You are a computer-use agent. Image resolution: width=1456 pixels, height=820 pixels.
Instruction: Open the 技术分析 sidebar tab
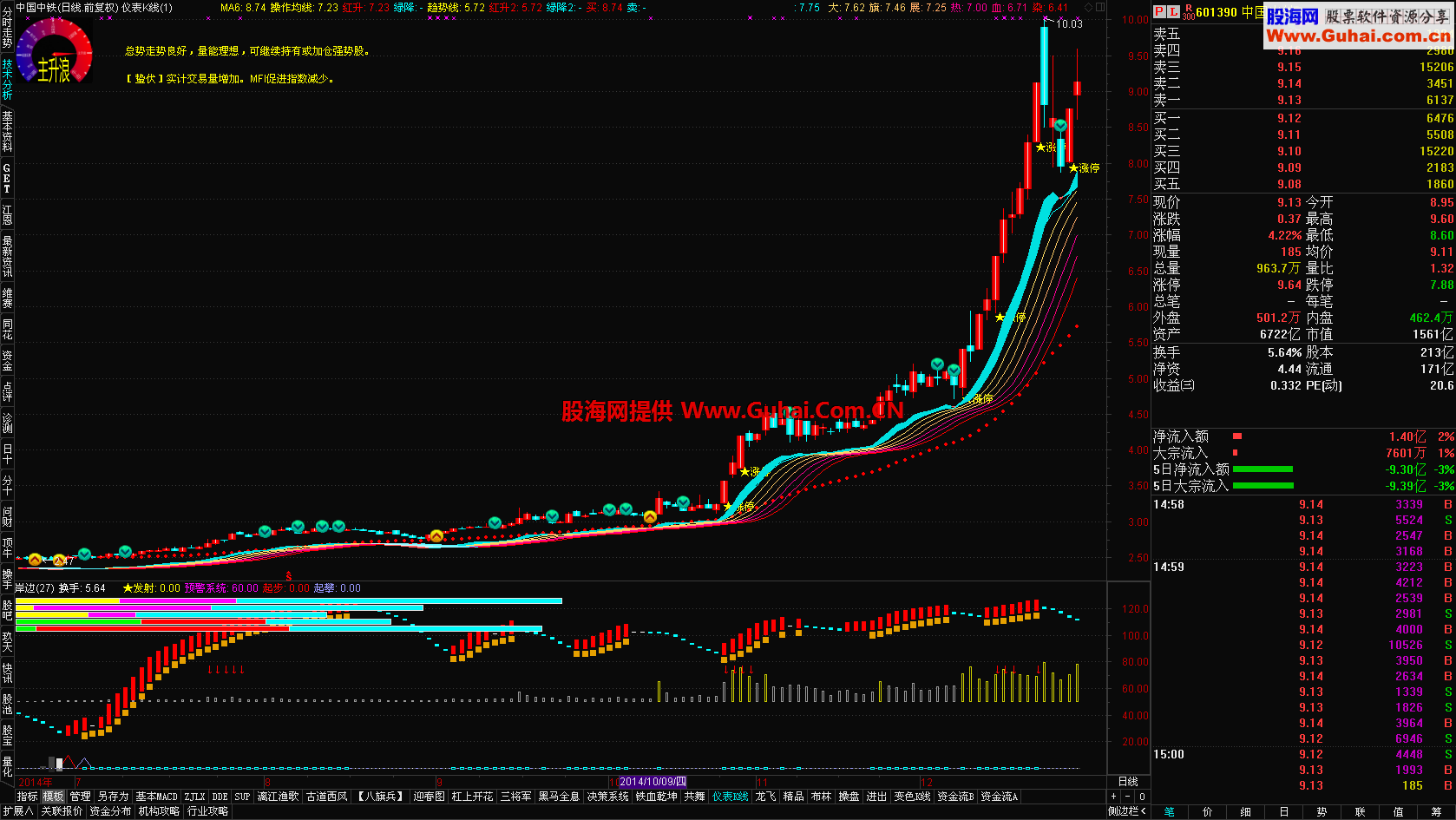[x=7, y=79]
